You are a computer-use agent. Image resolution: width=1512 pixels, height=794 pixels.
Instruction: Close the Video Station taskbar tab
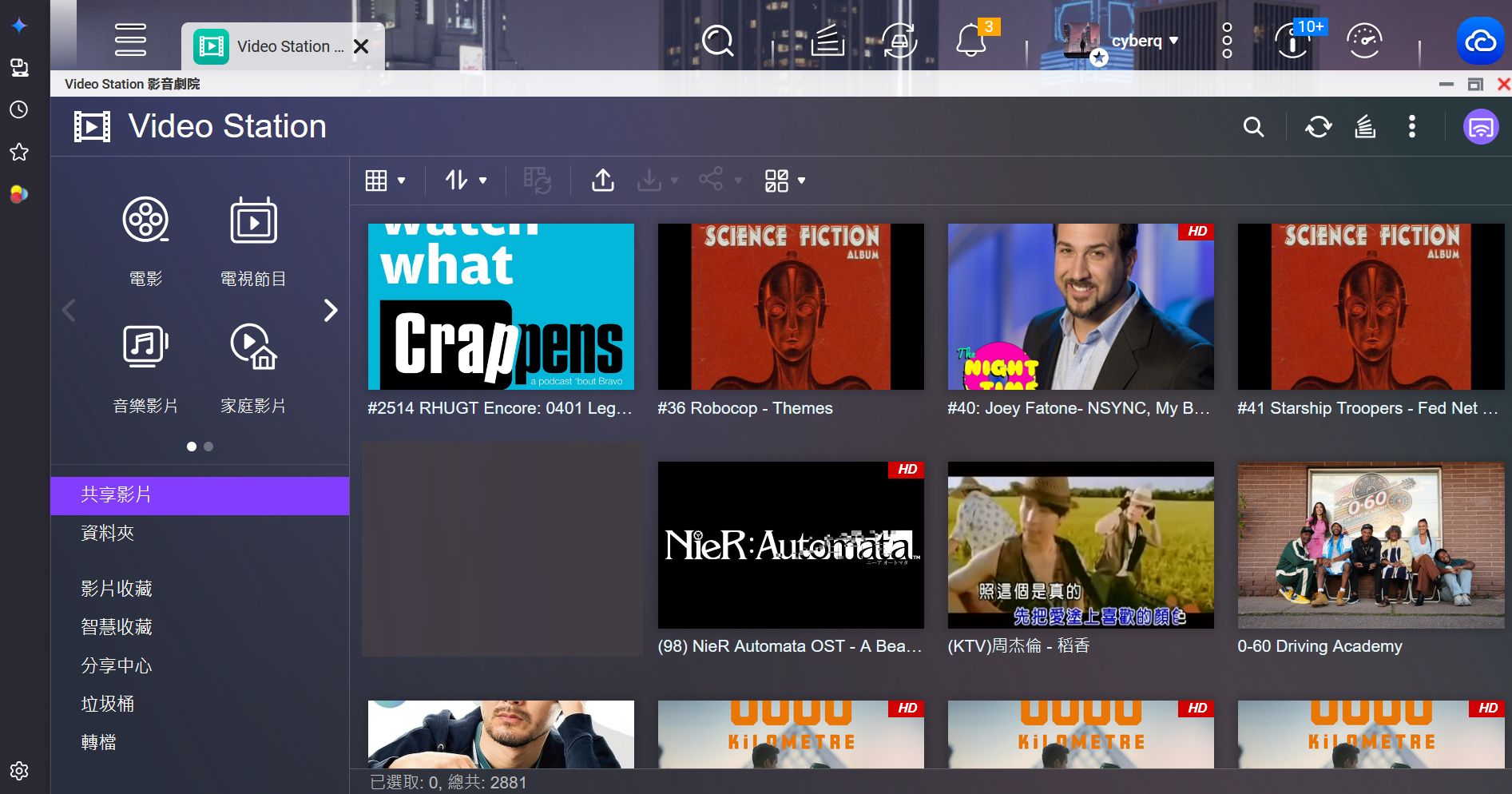click(361, 46)
